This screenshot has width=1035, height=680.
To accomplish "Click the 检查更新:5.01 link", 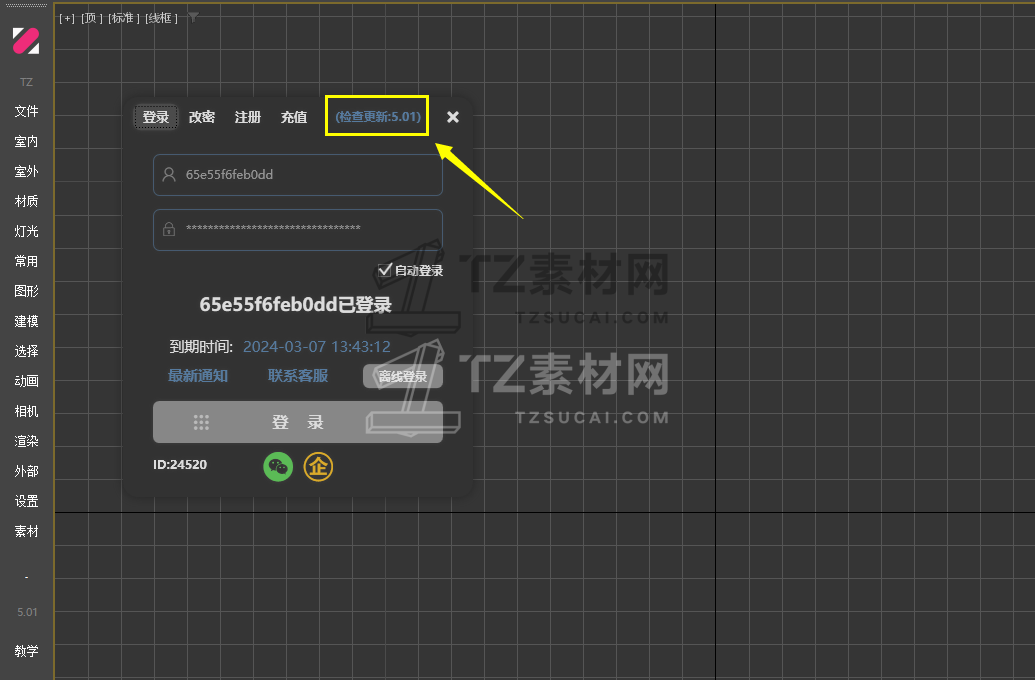I will [378, 116].
